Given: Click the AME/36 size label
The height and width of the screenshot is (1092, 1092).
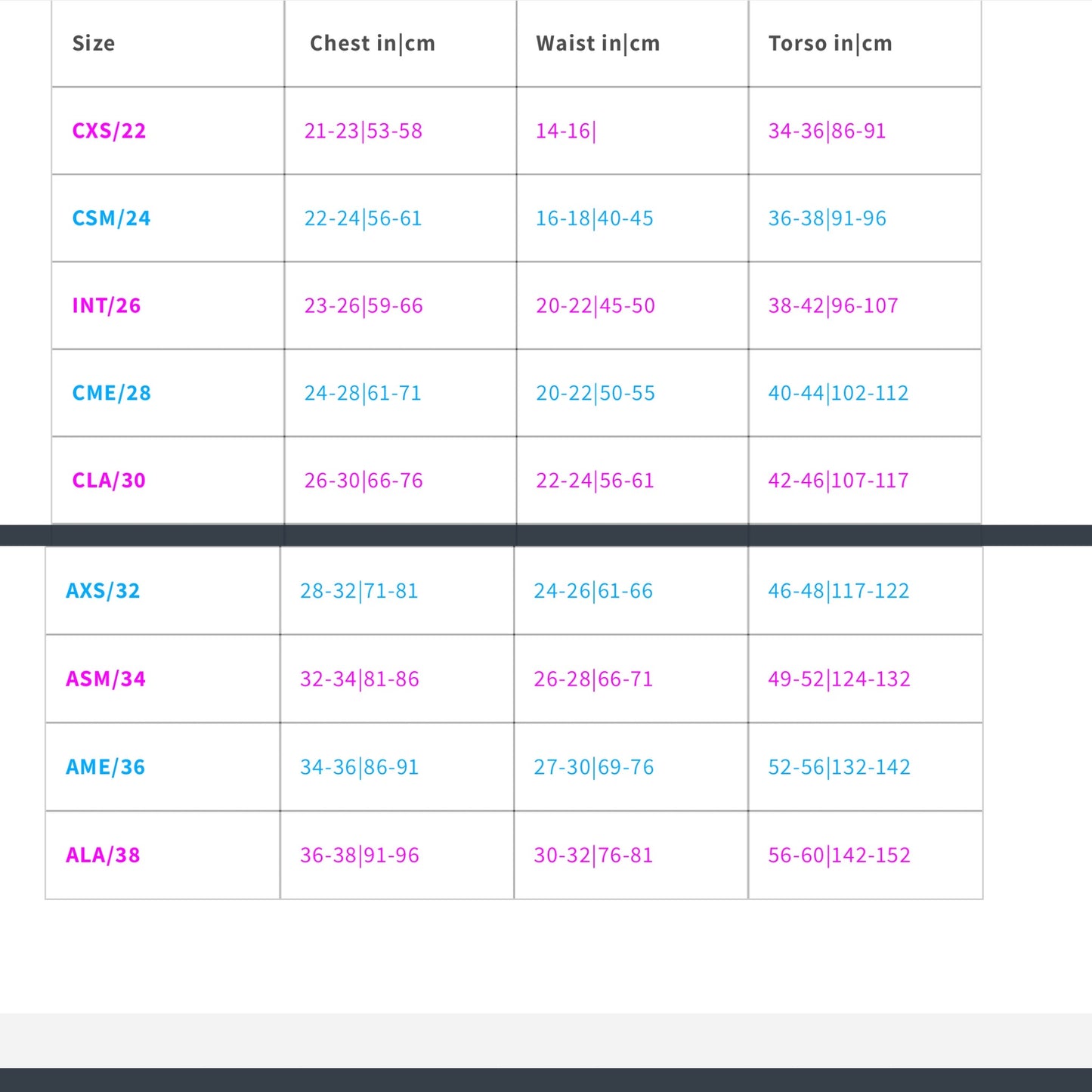Looking at the screenshot, I should click(105, 767).
